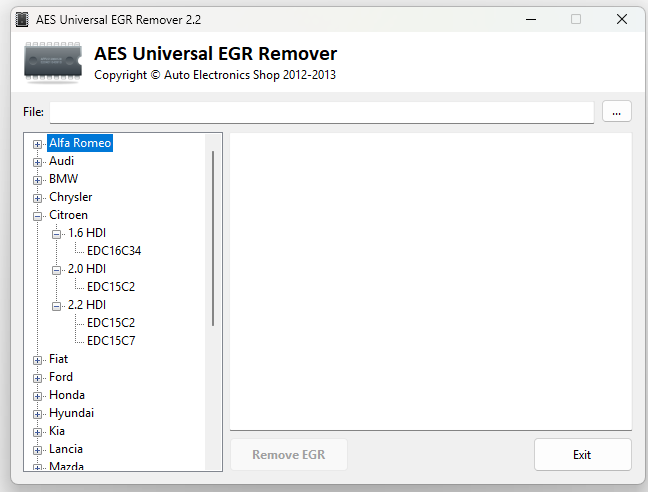The height and width of the screenshot is (492, 648).
Task: Expand the Chrysler tree node
Action: [x=37, y=198]
